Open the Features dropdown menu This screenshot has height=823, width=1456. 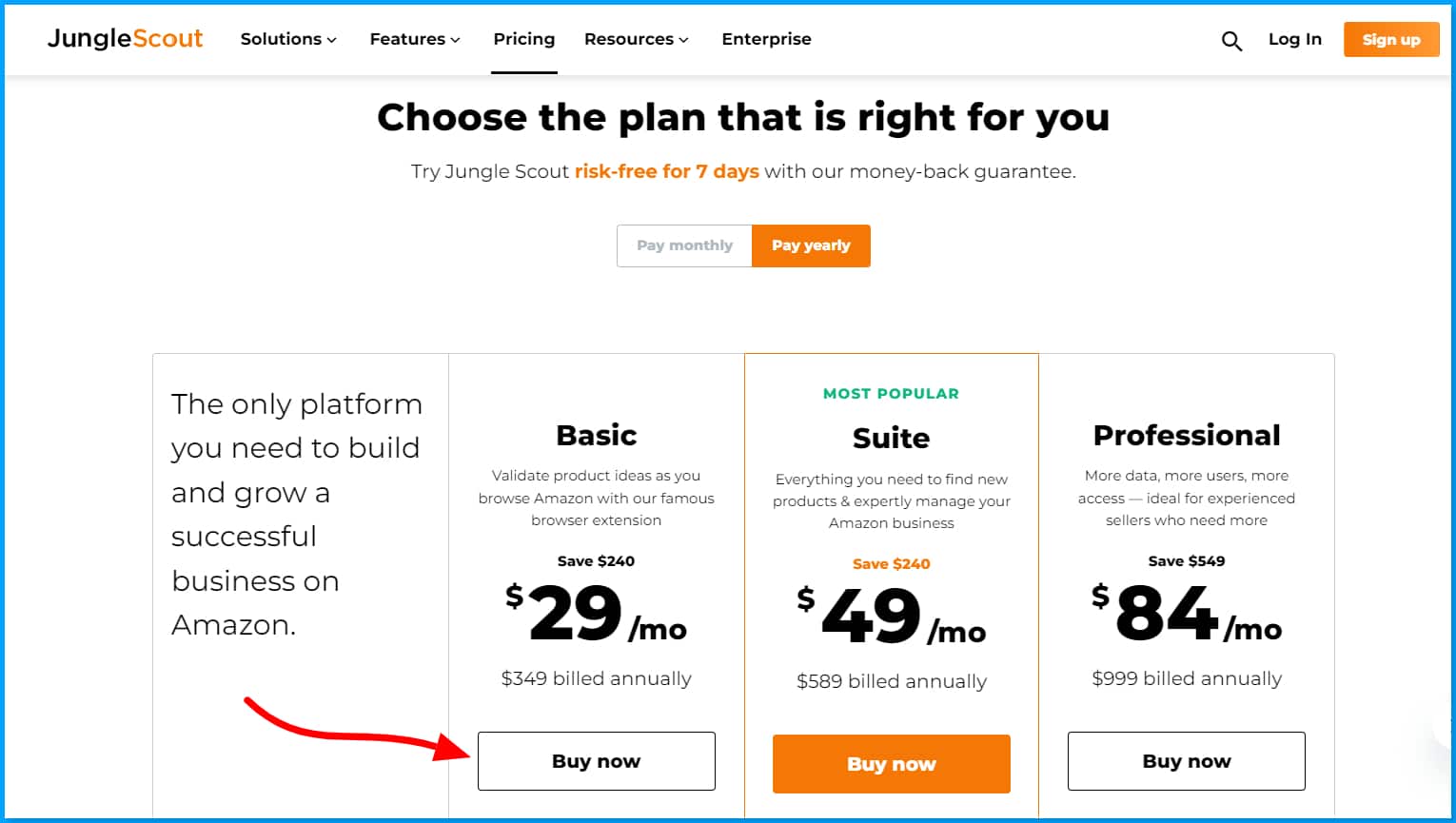pos(415,39)
